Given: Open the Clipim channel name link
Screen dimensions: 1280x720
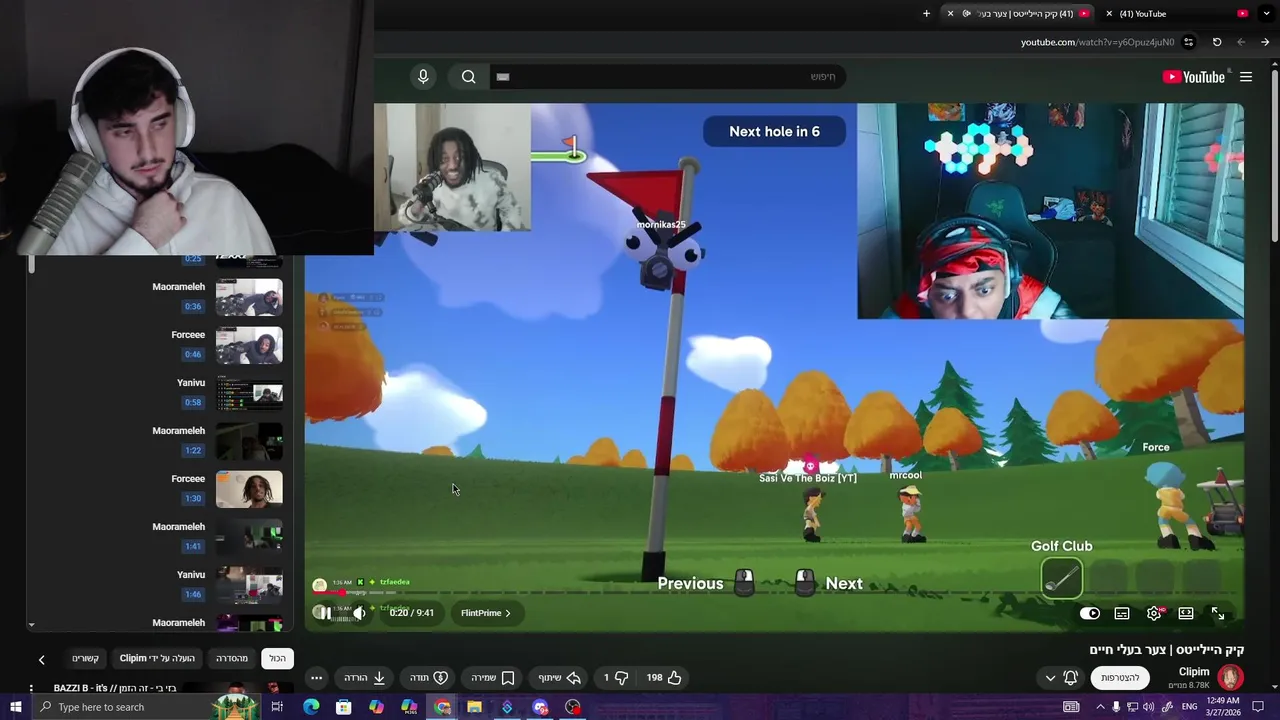Looking at the screenshot, I should [1194, 671].
